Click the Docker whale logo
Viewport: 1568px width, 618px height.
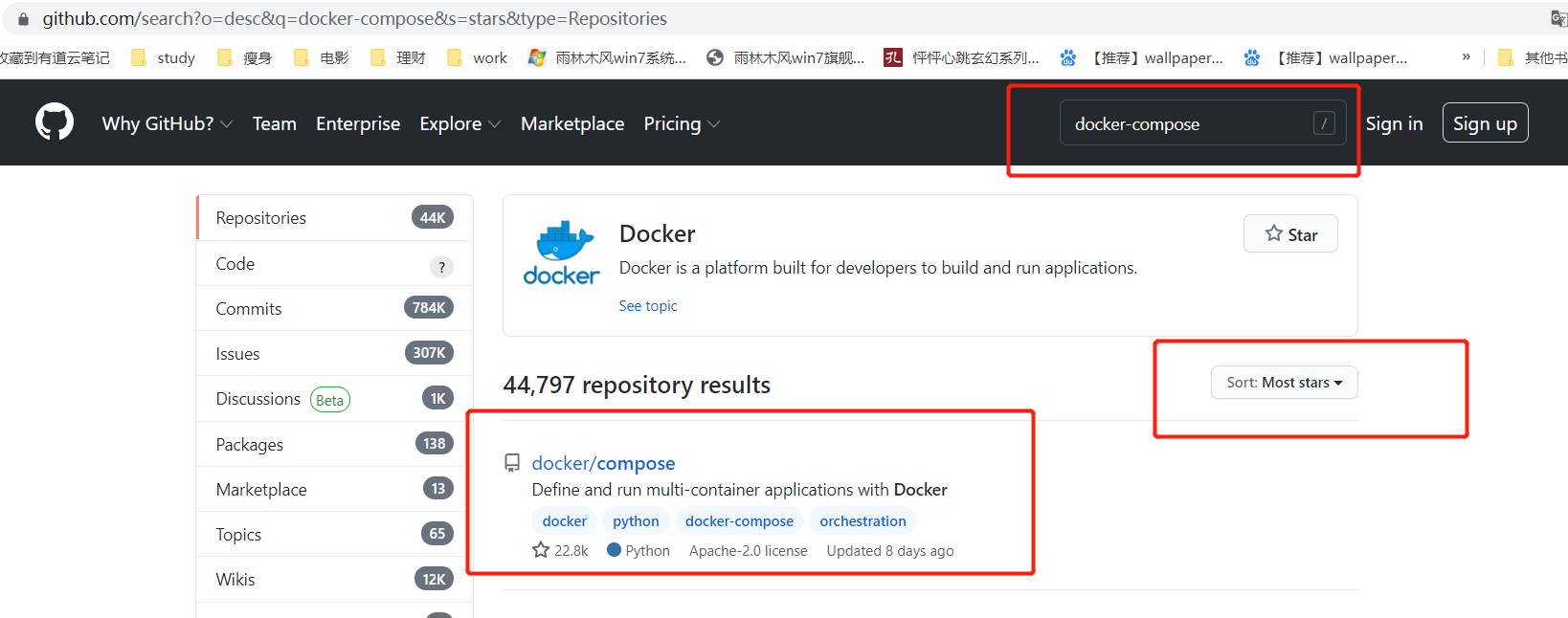(x=562, y=253)
